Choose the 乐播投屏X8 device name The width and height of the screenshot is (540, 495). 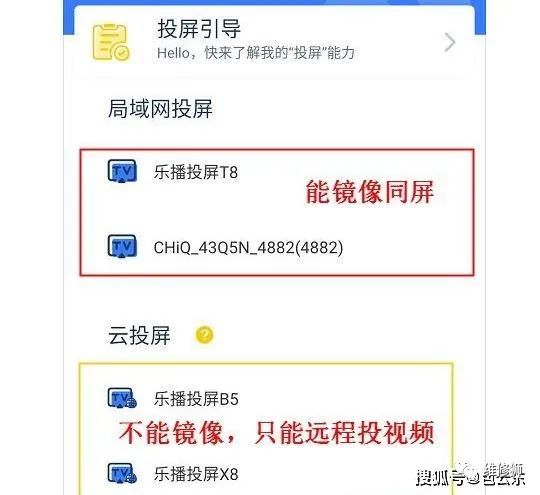coord(196,474)
